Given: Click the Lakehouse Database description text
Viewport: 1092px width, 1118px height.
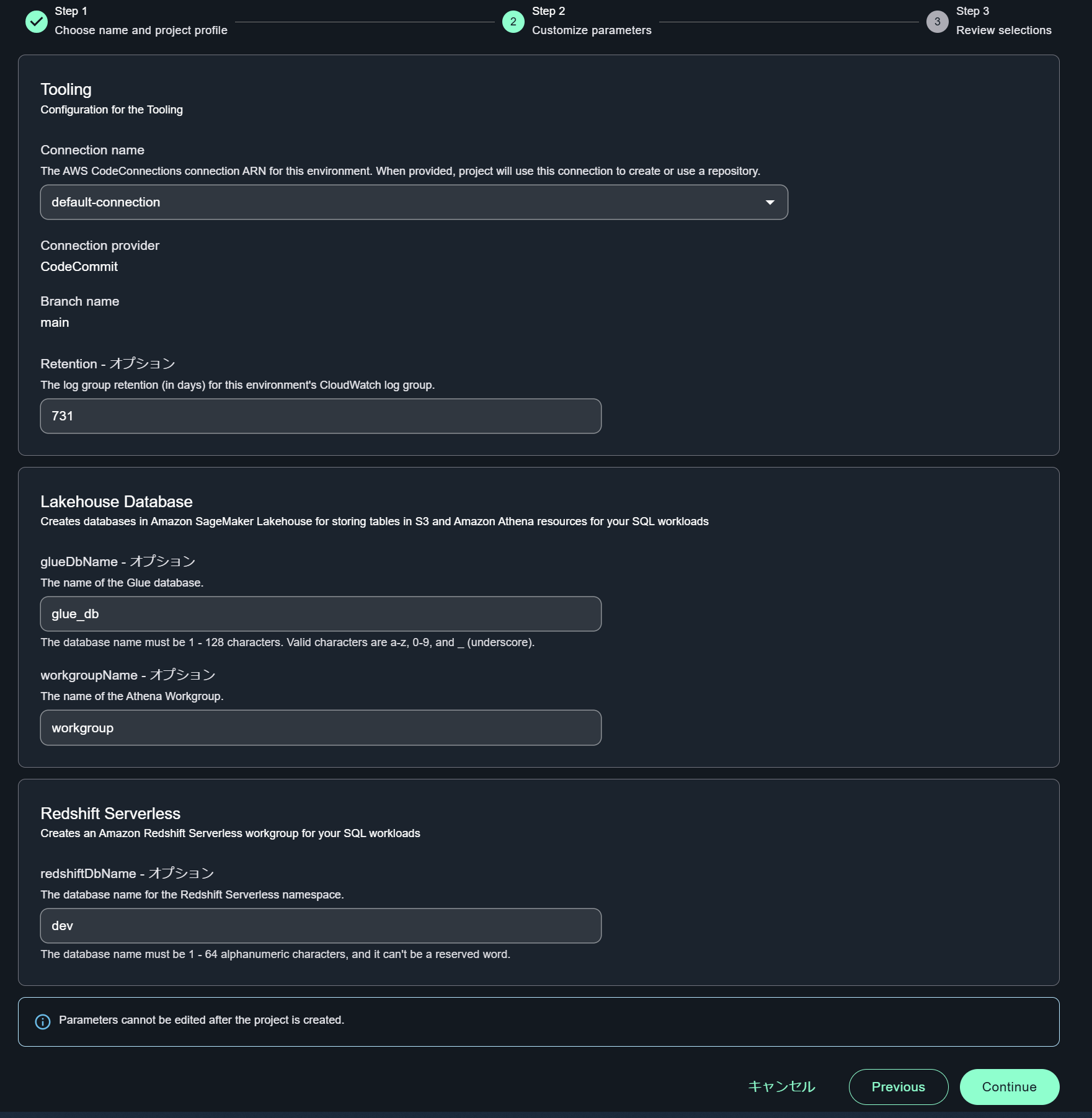Looking at the screenshot, I should click(375, 521).
